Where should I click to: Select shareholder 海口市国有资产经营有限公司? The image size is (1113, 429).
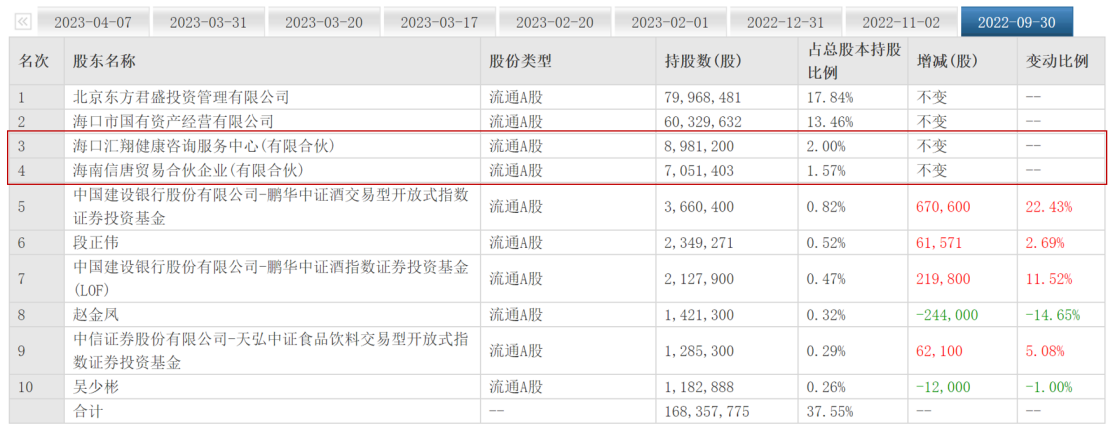[173, 121]
